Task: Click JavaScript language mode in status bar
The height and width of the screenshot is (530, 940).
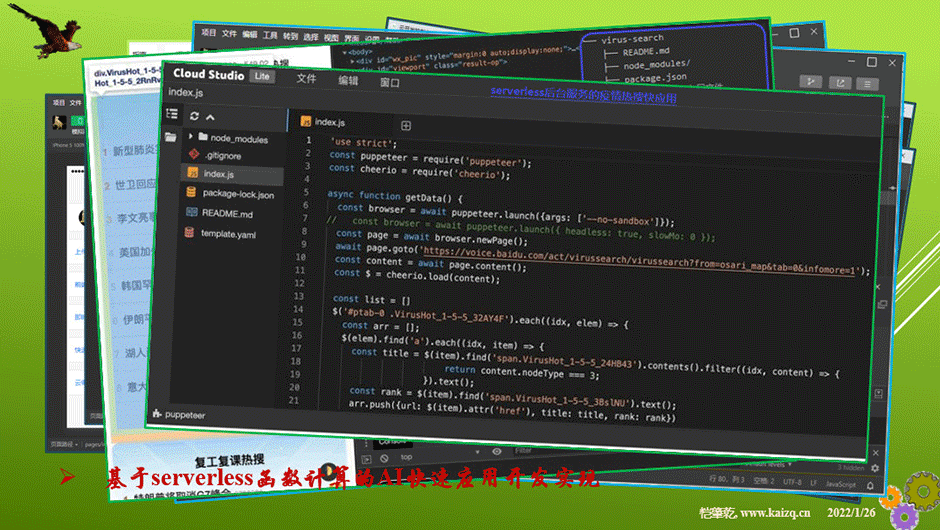Action: [x=840, y=484]
